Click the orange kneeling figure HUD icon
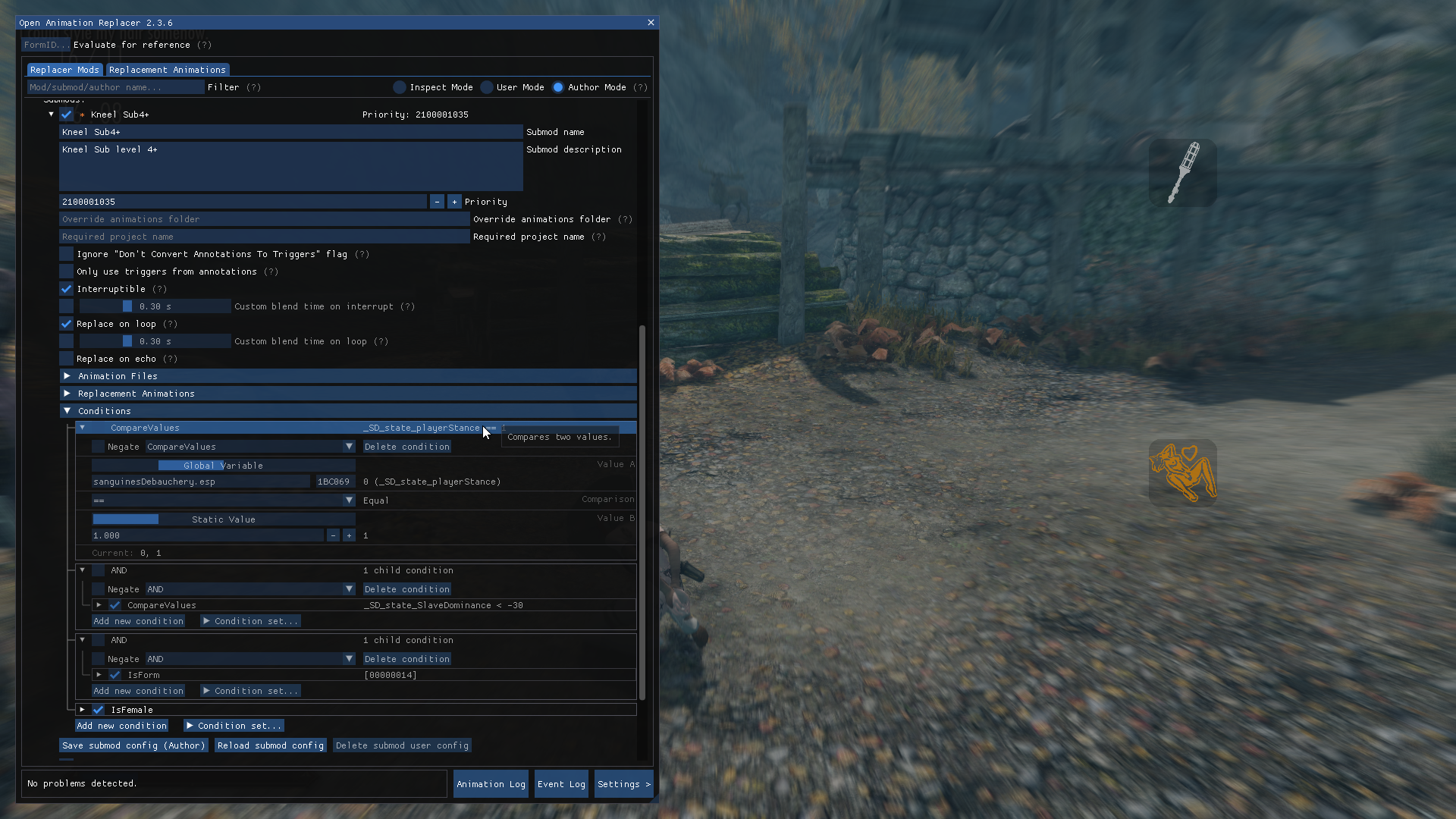 pos(1182,473)
